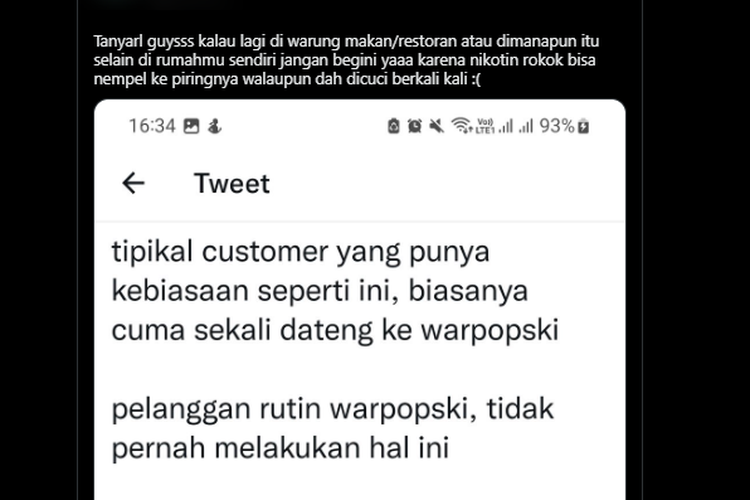Screen dimensions: 750x500
Task: Tap the battery charging icon
Action: pyautogui.click(x=584, y=127)
